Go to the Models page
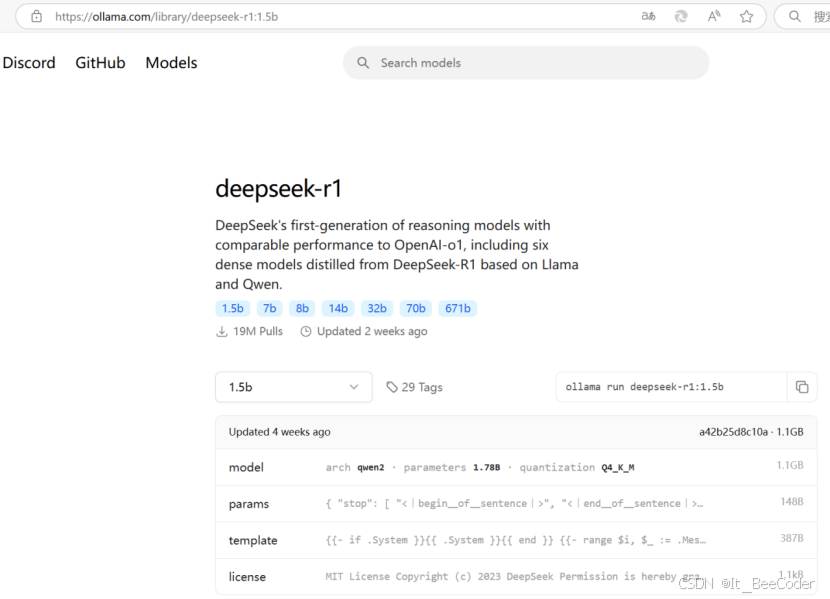The image size is (830, 599). pyautogui.click(x=171, y=62)
